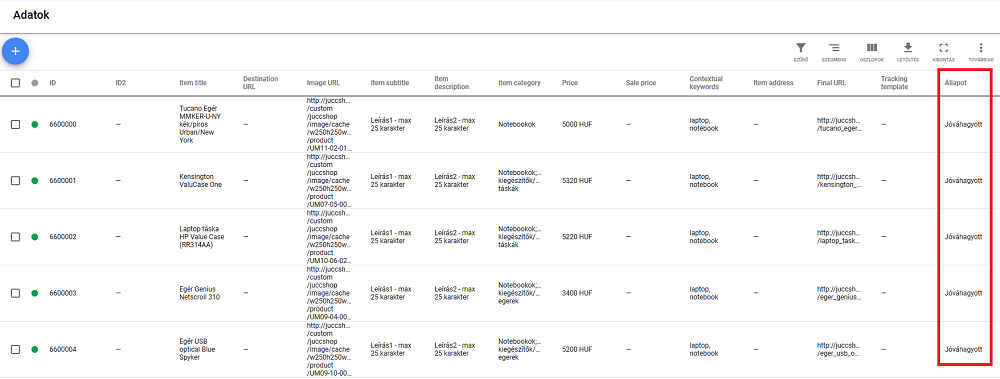Viewport: 1000px width, 379px height.
Task: Sort by the ID2 column header
Action: [x=121, y=83]
